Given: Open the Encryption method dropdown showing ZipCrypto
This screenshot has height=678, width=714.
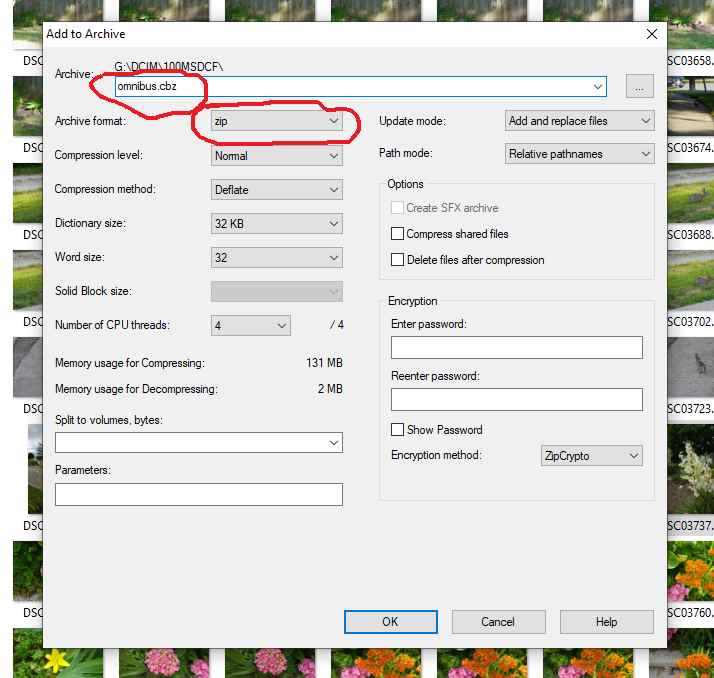Looking at the screenshot, I should tap(592, 455).
